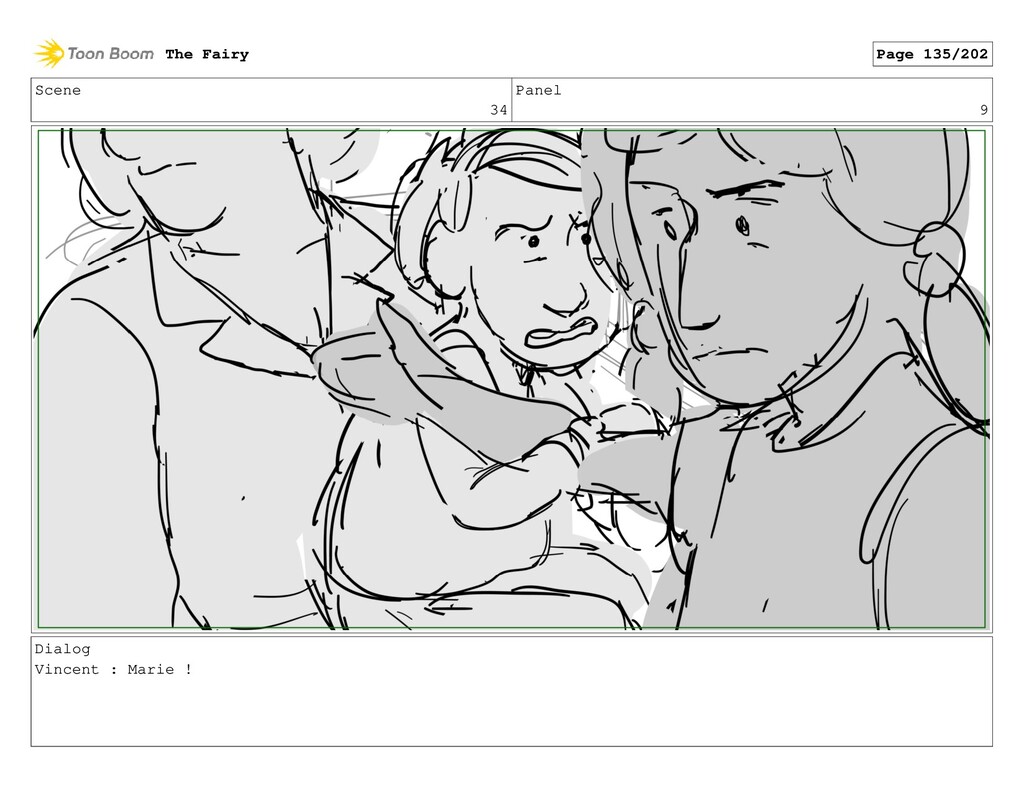Click the panel number 9

click(x=984, y=110)
